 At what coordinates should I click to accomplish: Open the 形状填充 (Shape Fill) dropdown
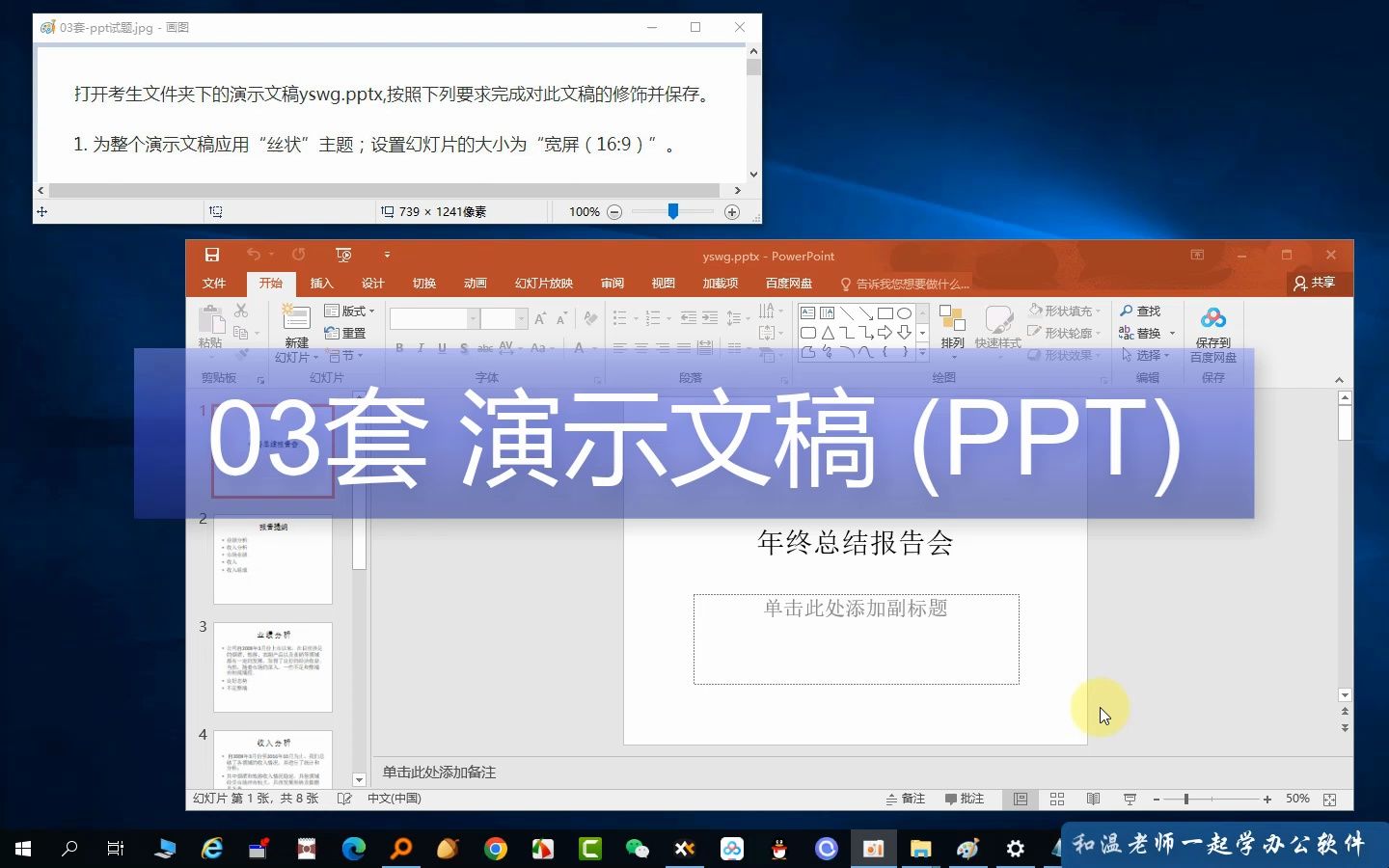click(x=1066, y=311)
